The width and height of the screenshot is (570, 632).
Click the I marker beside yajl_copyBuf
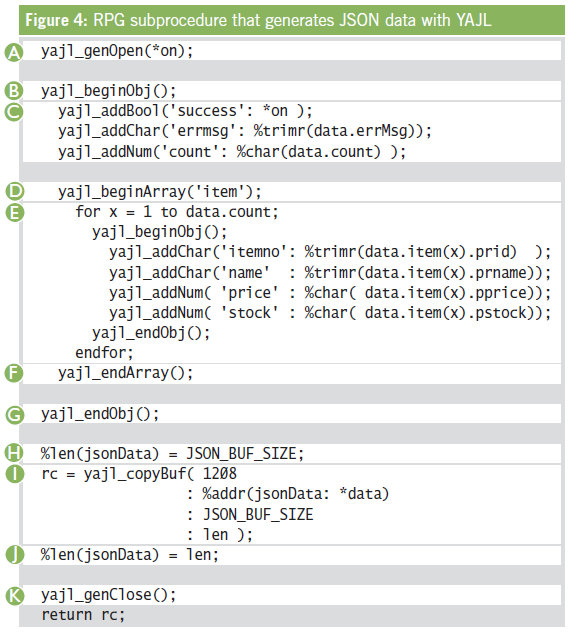15,474
